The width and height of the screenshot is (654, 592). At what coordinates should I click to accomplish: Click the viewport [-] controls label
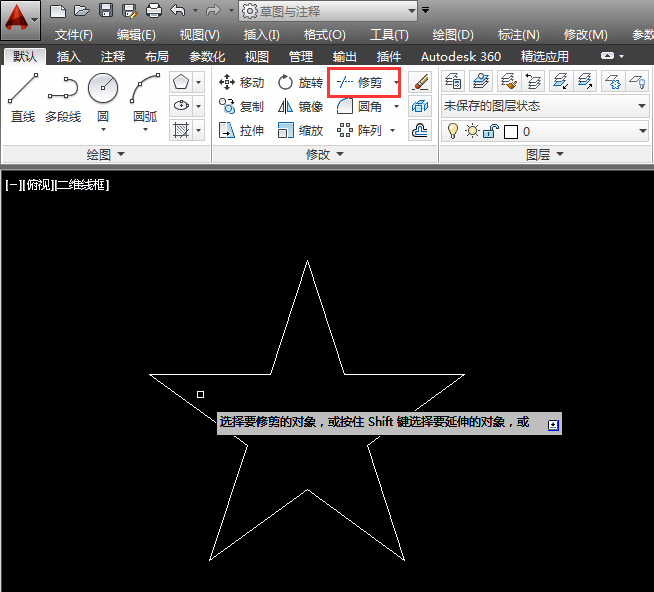click(12, 185)
